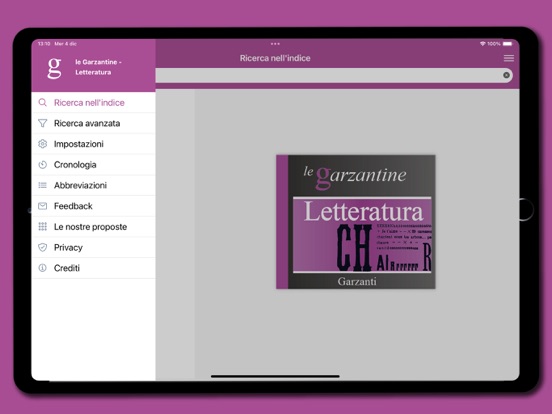Tap the battery status icon

coord(508,44)
